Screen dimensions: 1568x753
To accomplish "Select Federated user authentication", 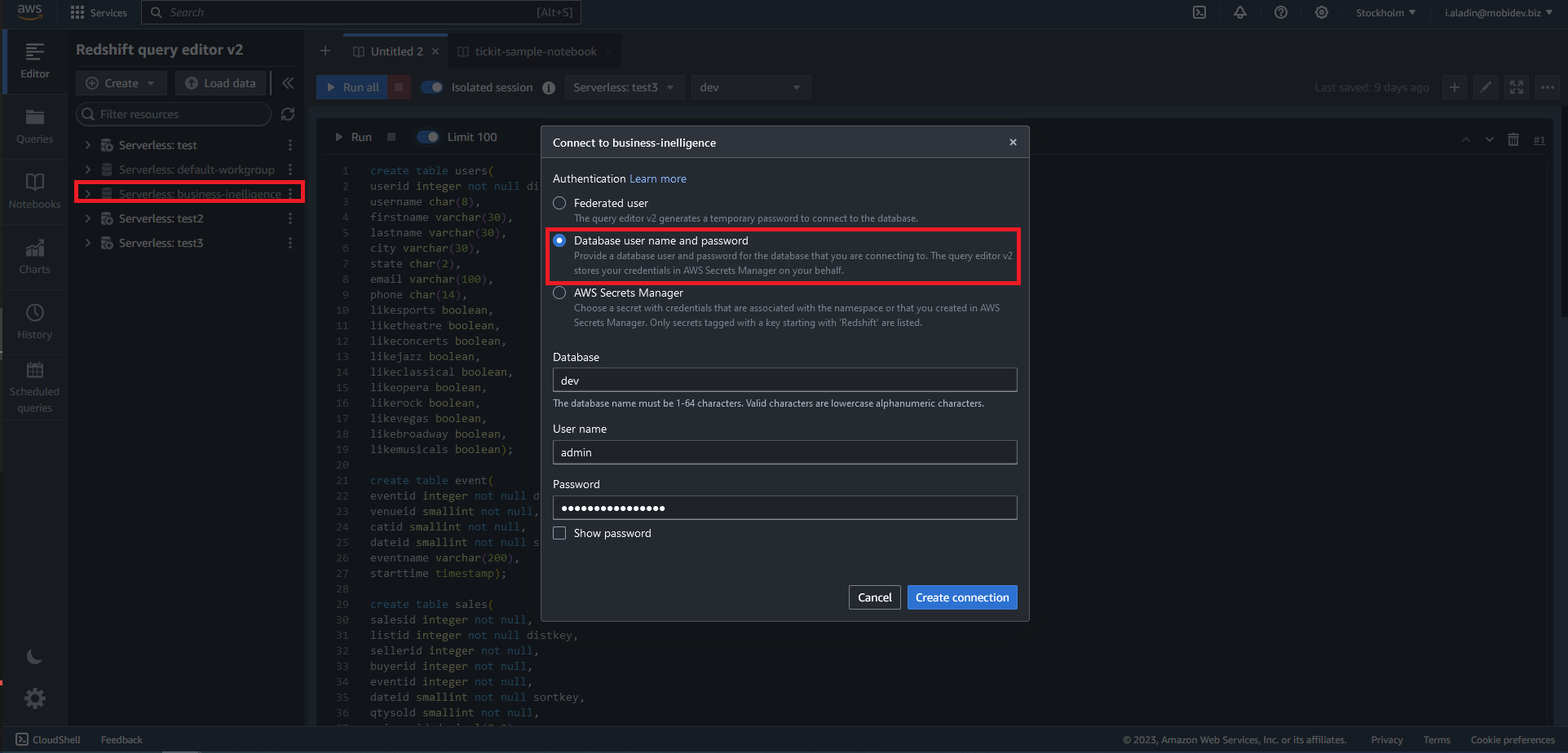I will (559, 203).
